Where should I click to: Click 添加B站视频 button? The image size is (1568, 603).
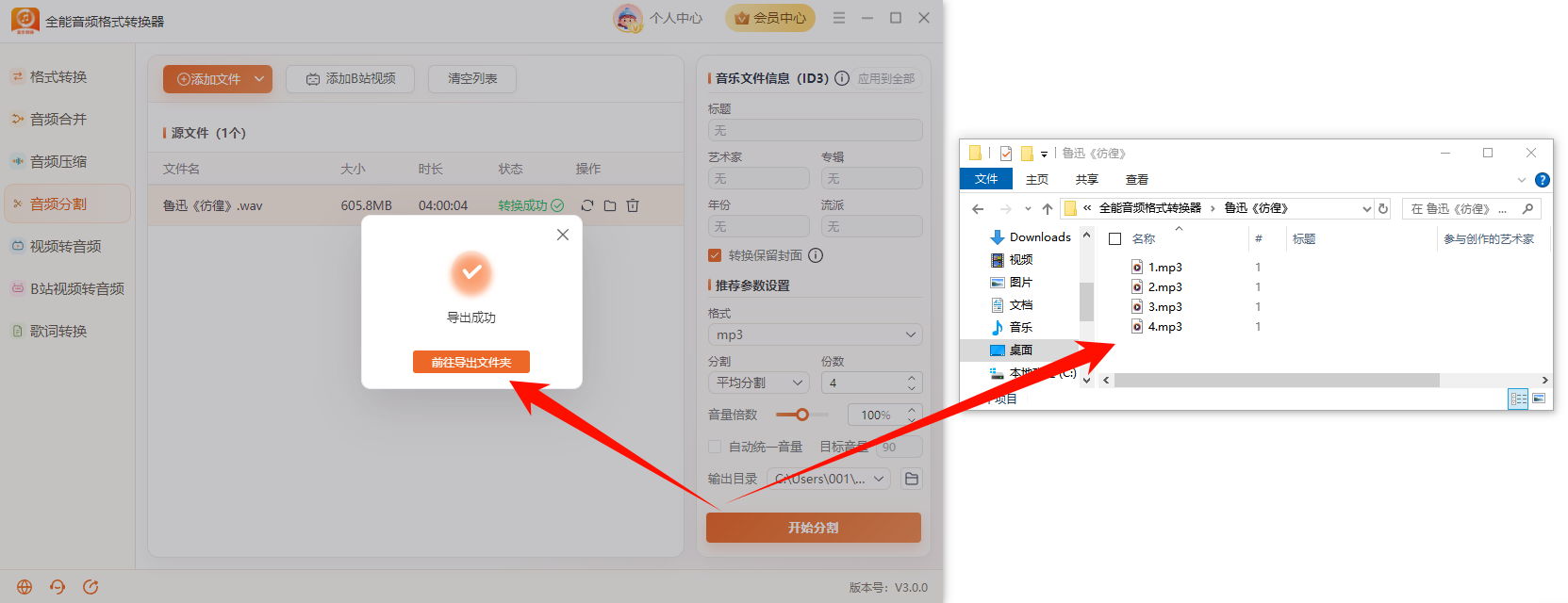(x=351, y=79)
